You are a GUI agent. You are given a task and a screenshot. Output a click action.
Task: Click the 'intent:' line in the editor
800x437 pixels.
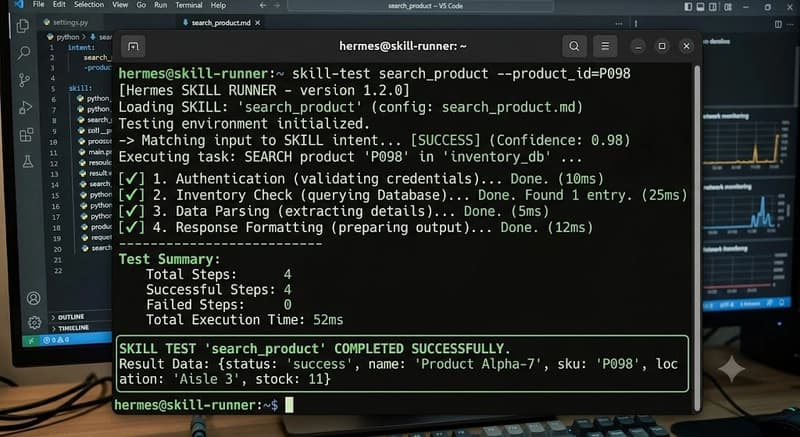point(81,47)
